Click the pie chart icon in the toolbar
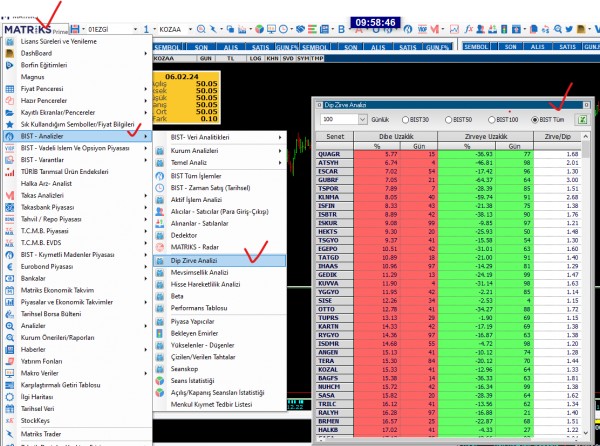 tap(259, 29)
